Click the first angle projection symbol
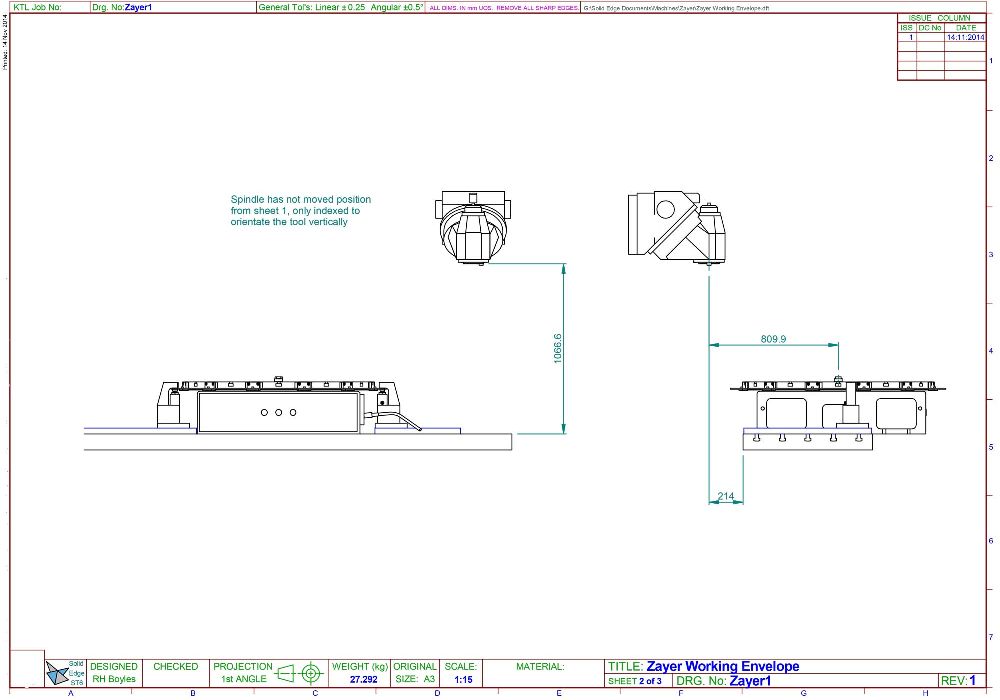The image size is (1000, 700). coord(298,672)
